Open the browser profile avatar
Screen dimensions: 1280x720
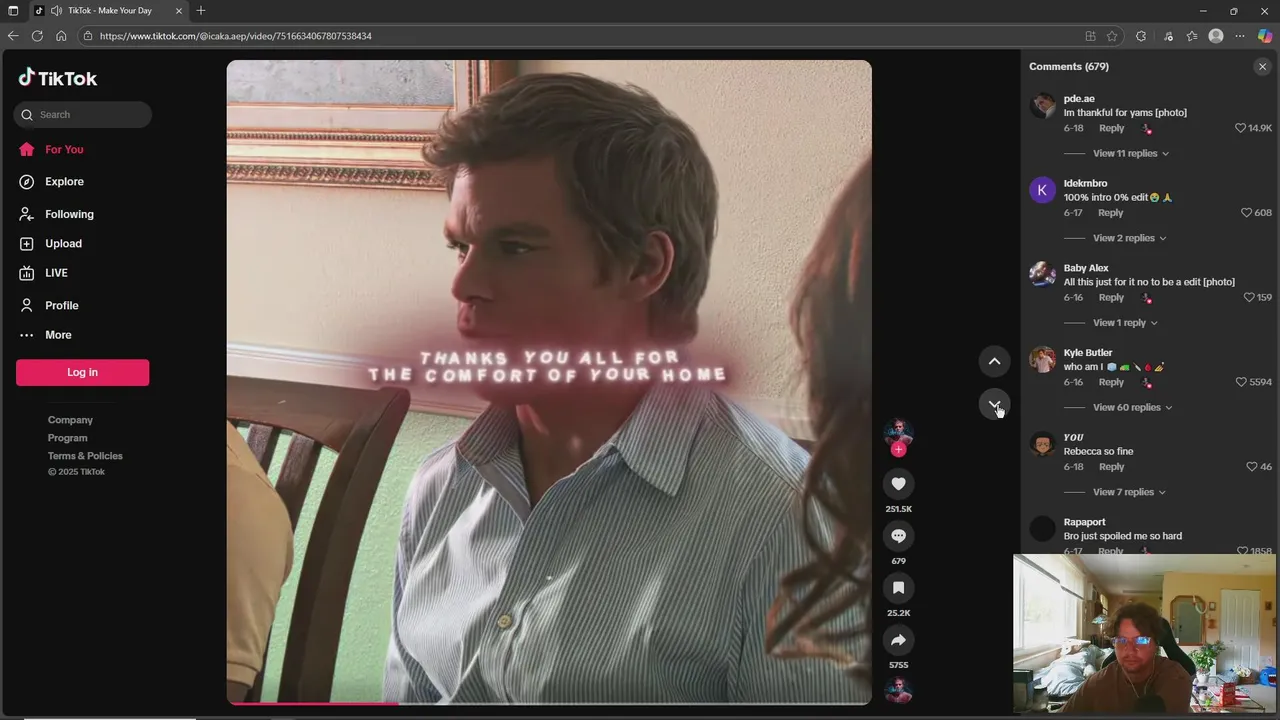point(1216,36)
